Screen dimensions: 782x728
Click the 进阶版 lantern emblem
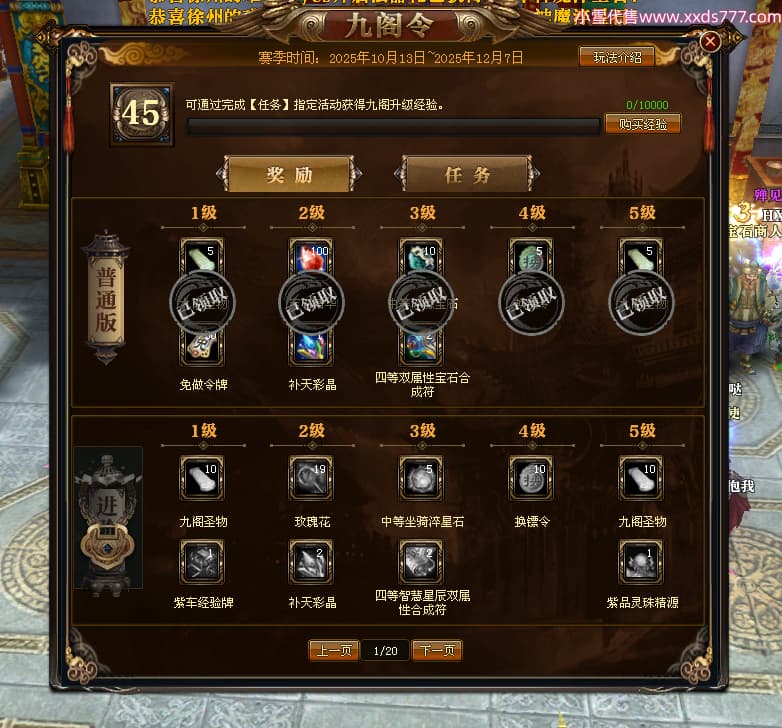point(107,521)
